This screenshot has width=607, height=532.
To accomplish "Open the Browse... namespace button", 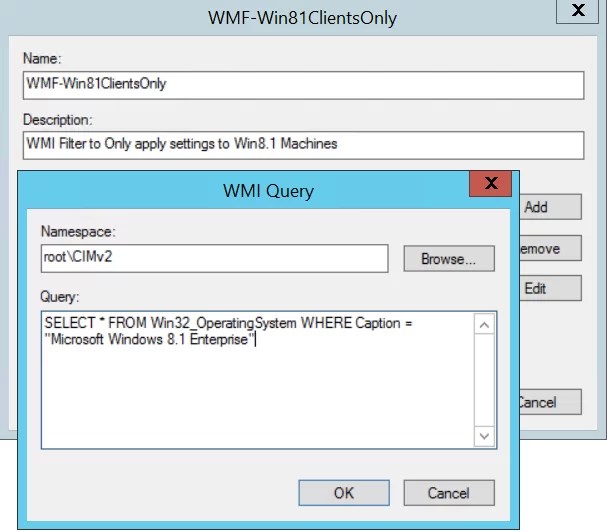I will (x=449, y=258).
